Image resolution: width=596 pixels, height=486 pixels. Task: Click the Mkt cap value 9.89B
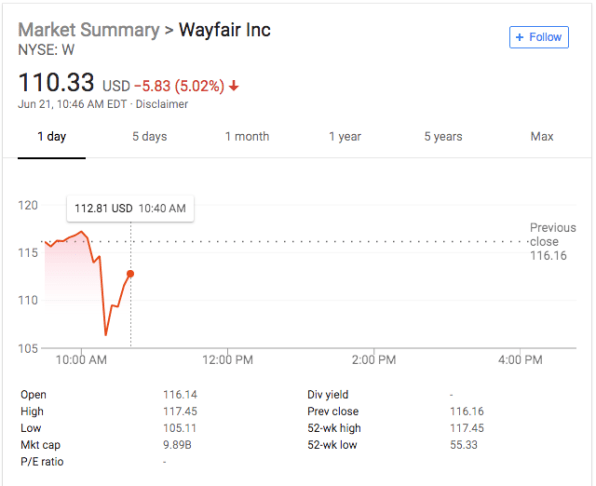coord(177,445)
